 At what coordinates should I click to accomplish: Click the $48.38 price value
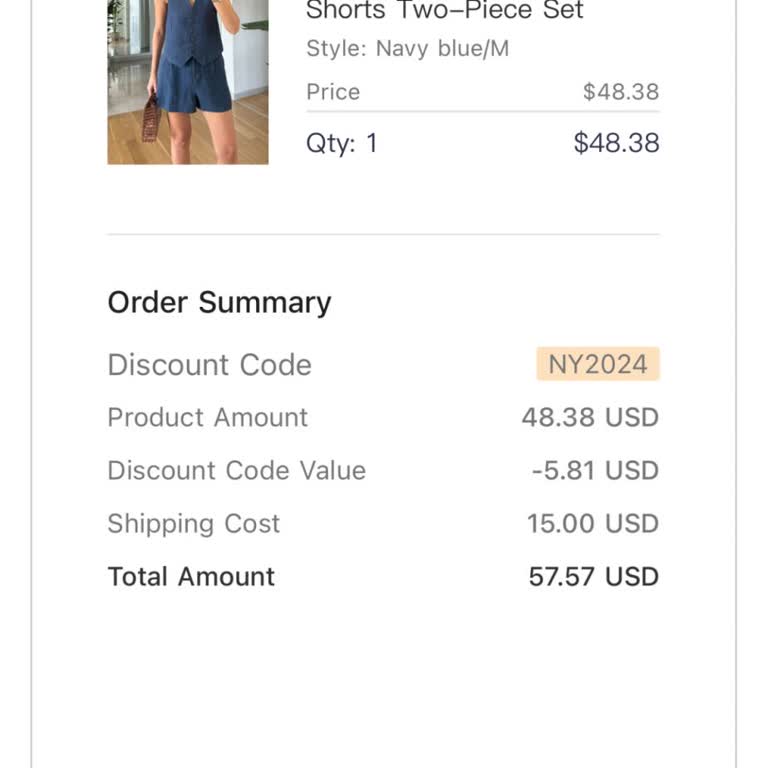pos(621,92)
